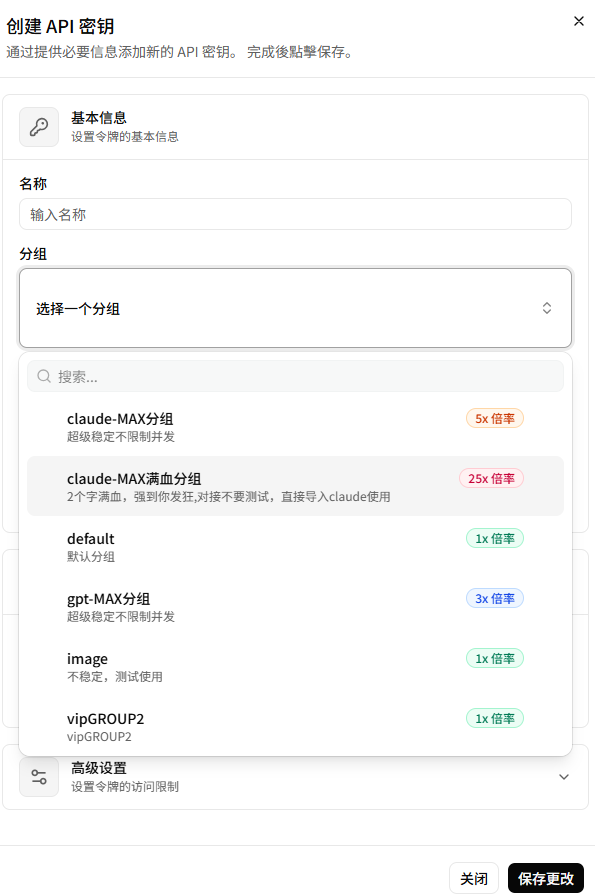Click the 25x 倍率 badge
Screen dimensions: 595x895
(491, 478)
